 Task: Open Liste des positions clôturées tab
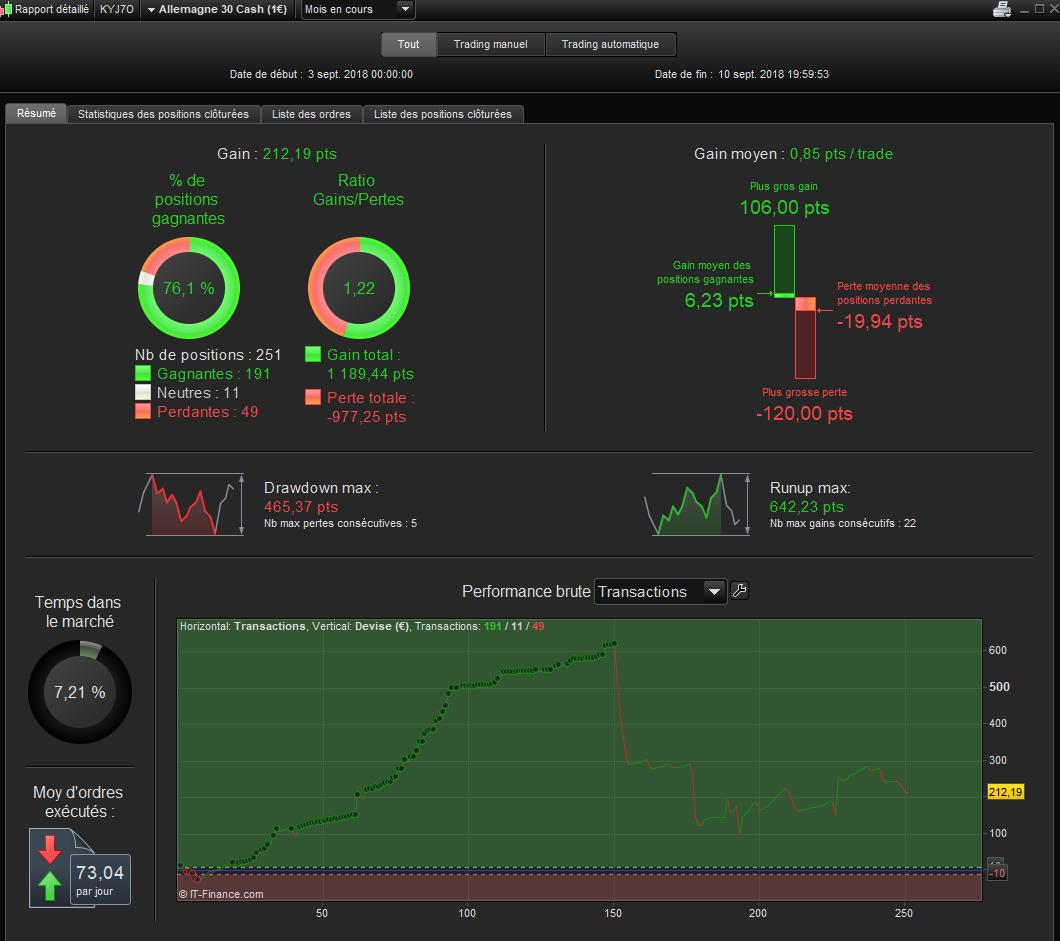coord(443,114)
